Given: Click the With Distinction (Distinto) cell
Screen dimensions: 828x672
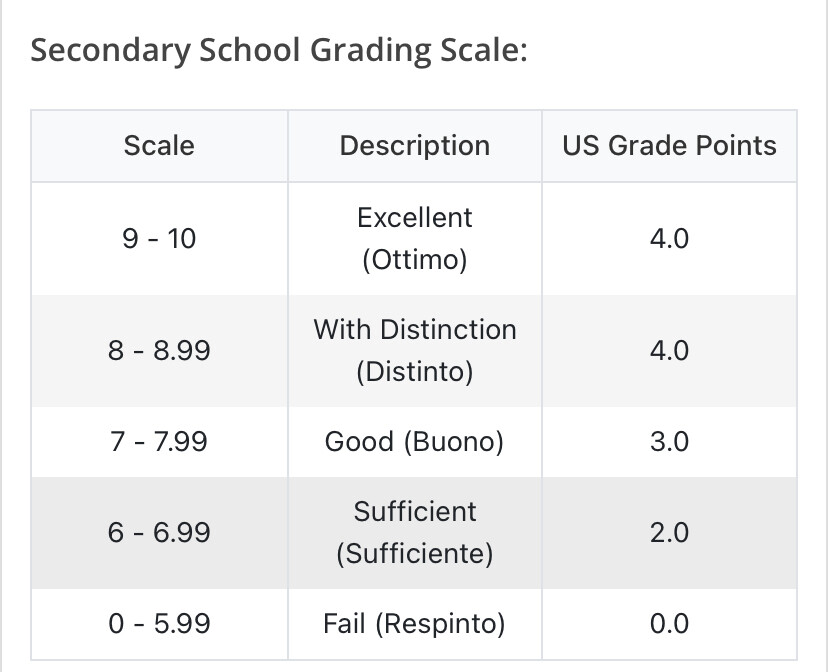Looking at the screenshot, I should pos(415,351).
